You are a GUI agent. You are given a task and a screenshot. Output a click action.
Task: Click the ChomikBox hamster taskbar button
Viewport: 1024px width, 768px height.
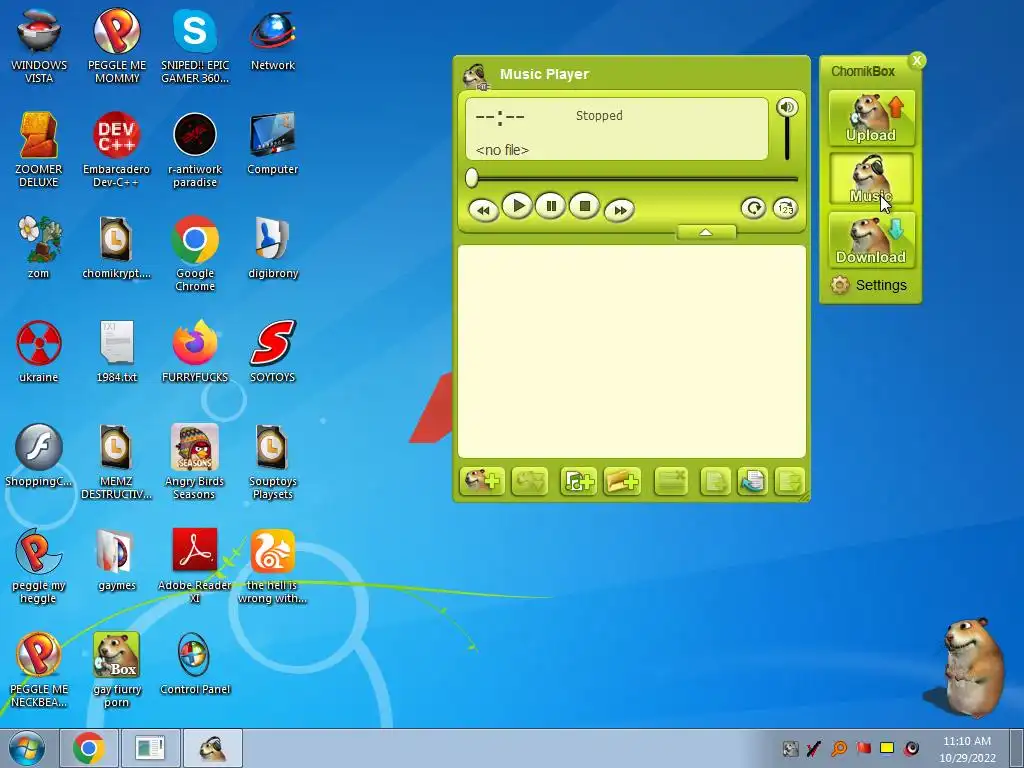(x=213, y=748)
